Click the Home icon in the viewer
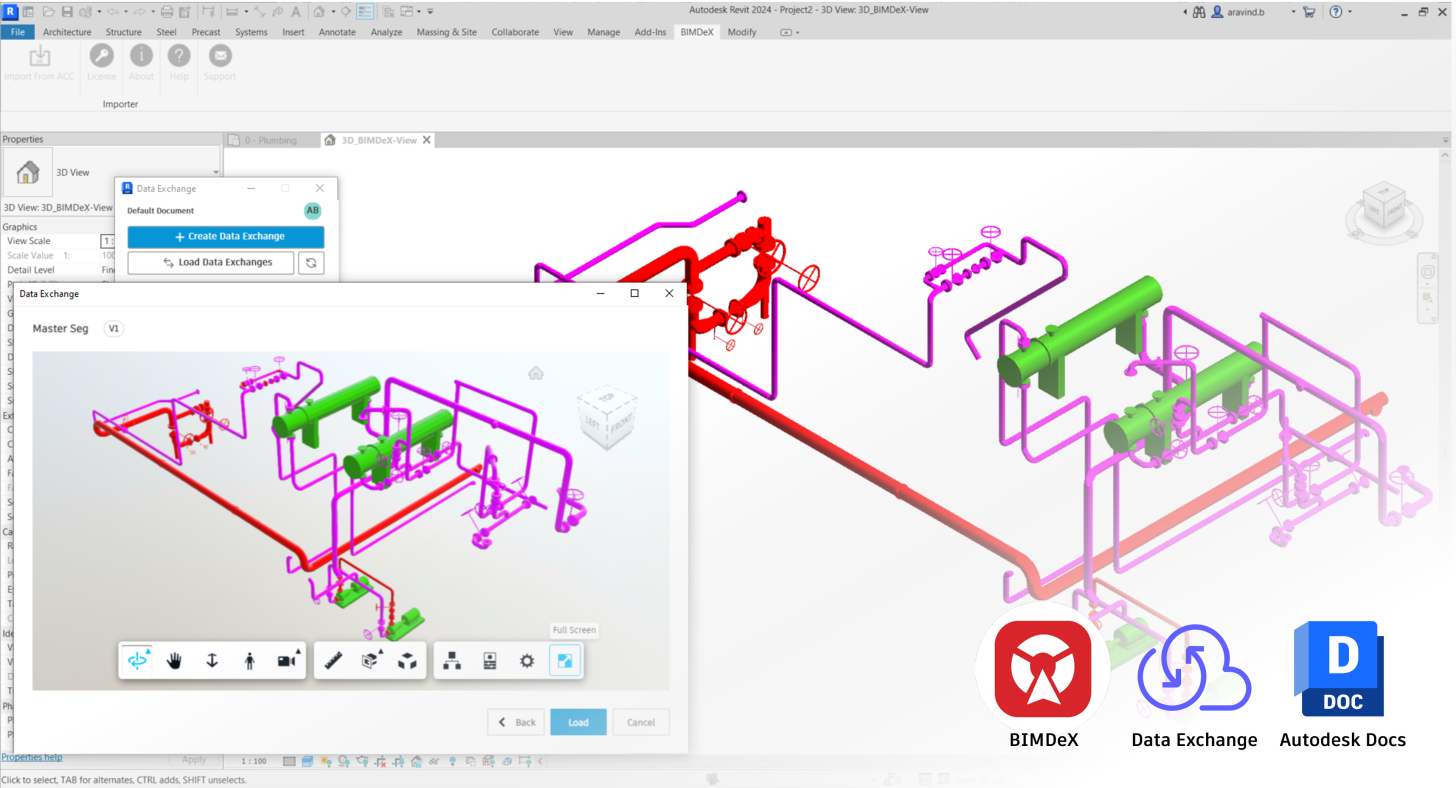The image size is (1456, 788). [536, 373]
